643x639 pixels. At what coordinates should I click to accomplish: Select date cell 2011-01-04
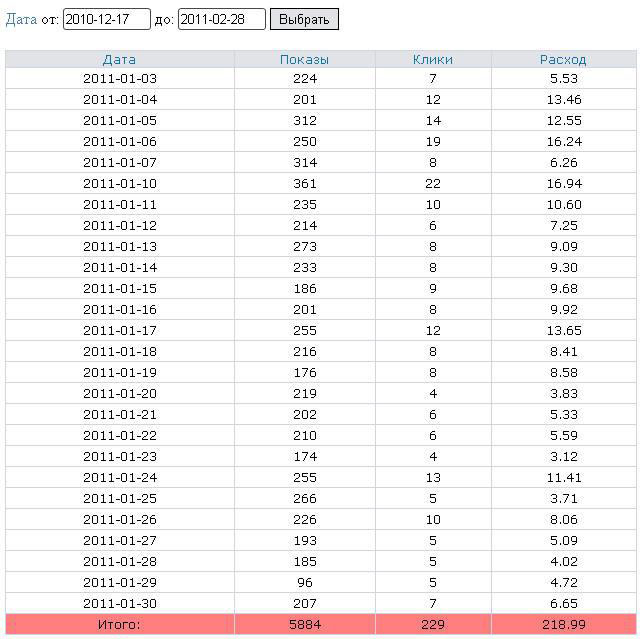tap(120, 100)
